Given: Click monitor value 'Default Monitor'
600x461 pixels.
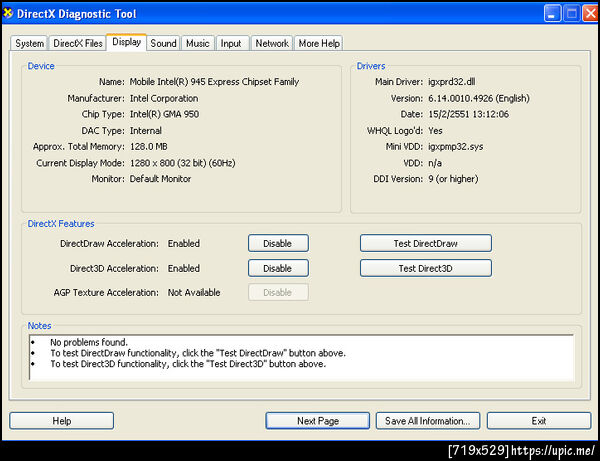Looking at the screenshot, I should (160, 179).
